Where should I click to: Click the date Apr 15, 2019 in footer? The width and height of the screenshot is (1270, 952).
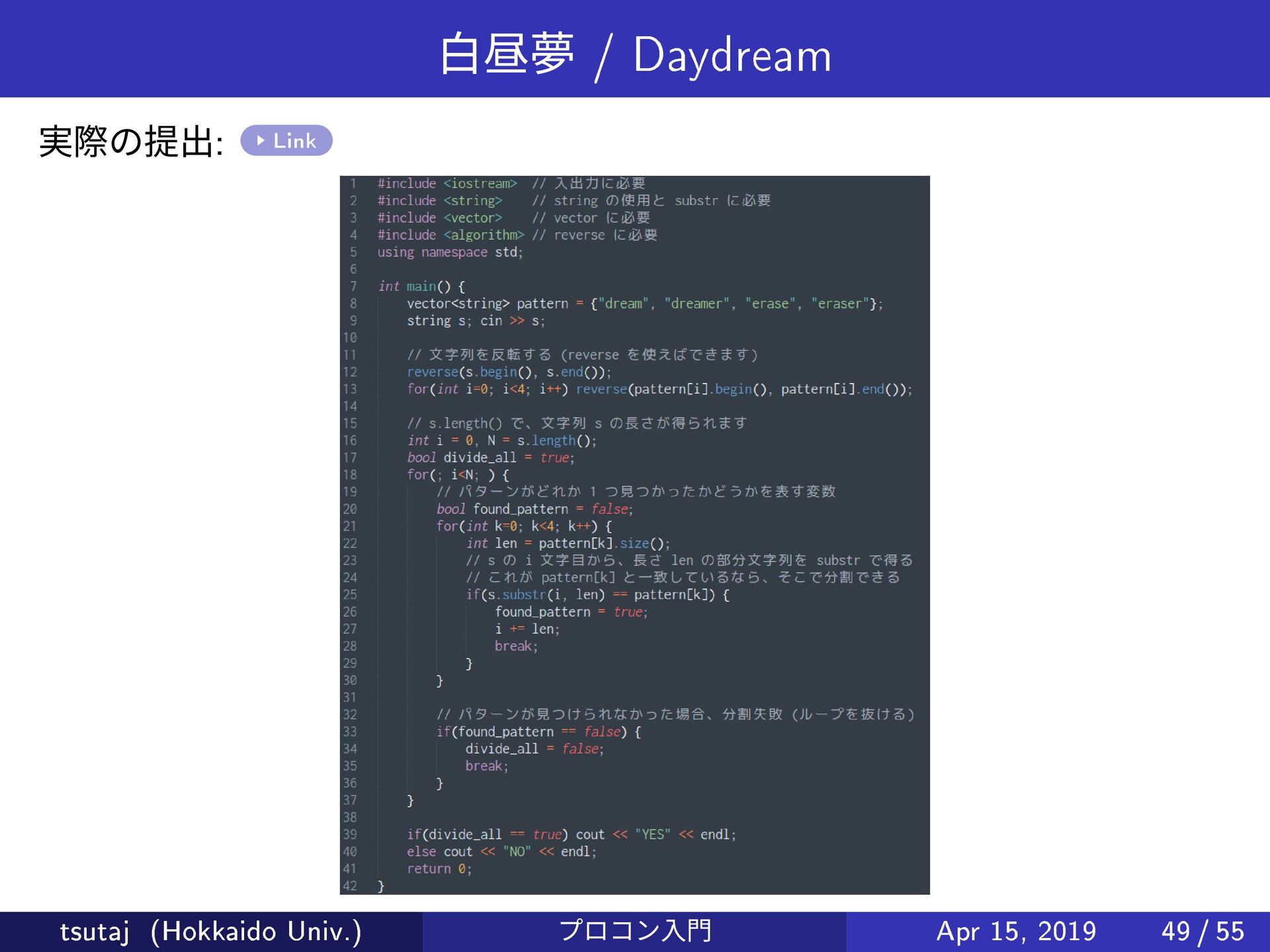tap(1015, 932)
